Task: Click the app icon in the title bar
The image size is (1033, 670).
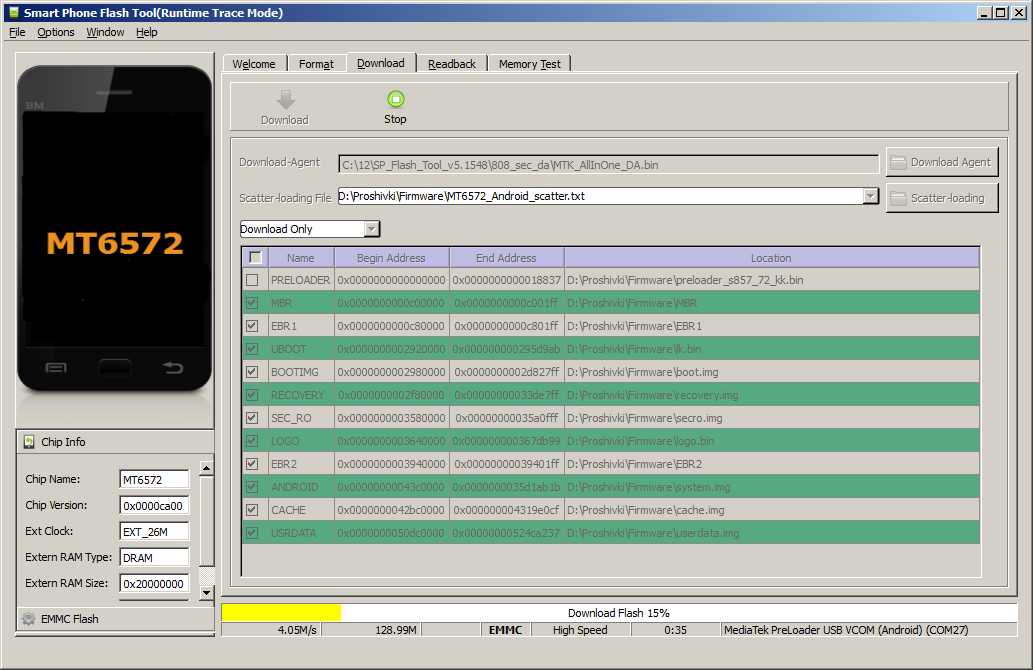Action: pyautogui.click(x=13, y=13)
